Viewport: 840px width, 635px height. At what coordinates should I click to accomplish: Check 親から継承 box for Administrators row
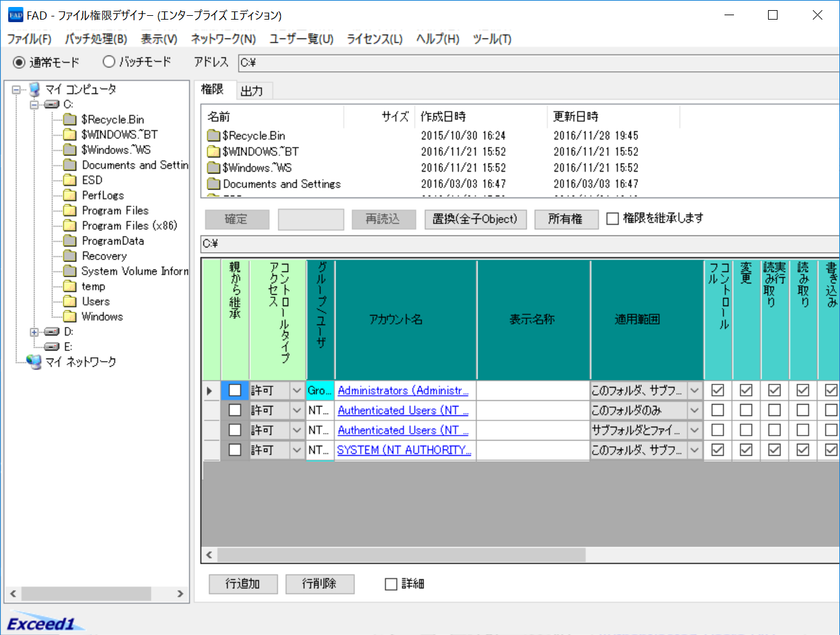[235, 391]
